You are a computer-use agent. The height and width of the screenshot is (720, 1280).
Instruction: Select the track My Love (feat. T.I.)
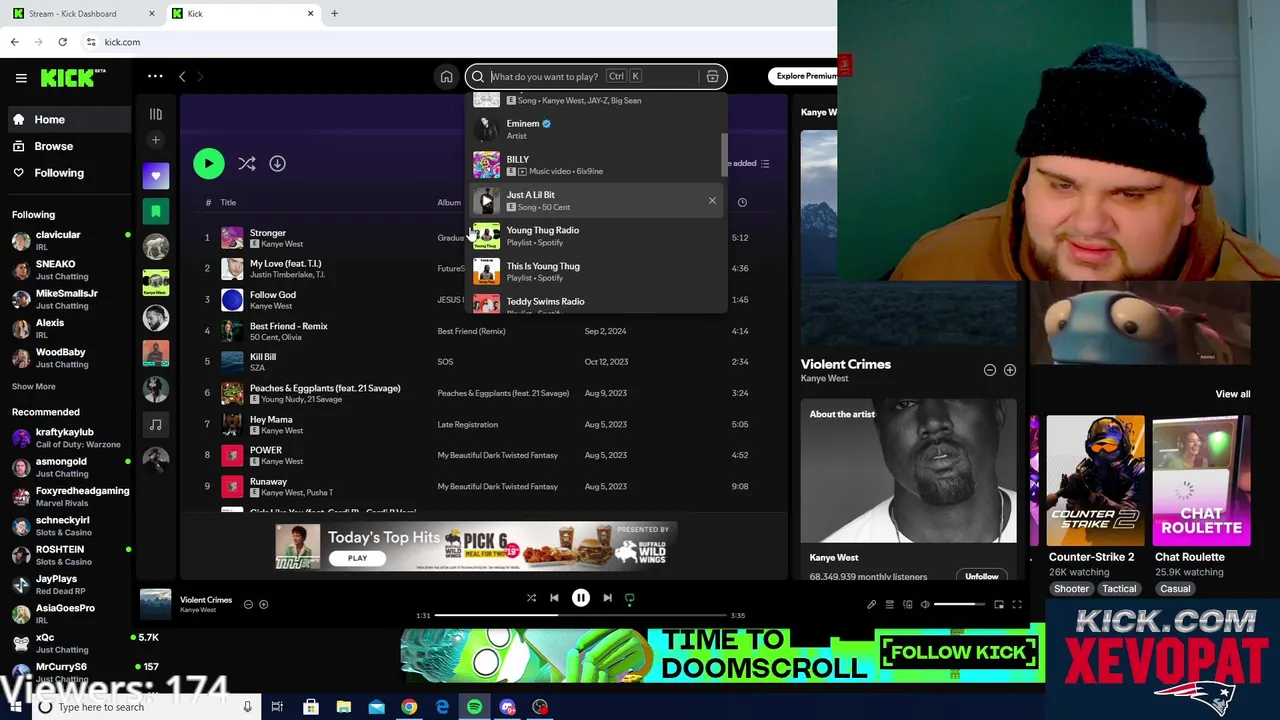pyautogui.click(x=484, y=269)
